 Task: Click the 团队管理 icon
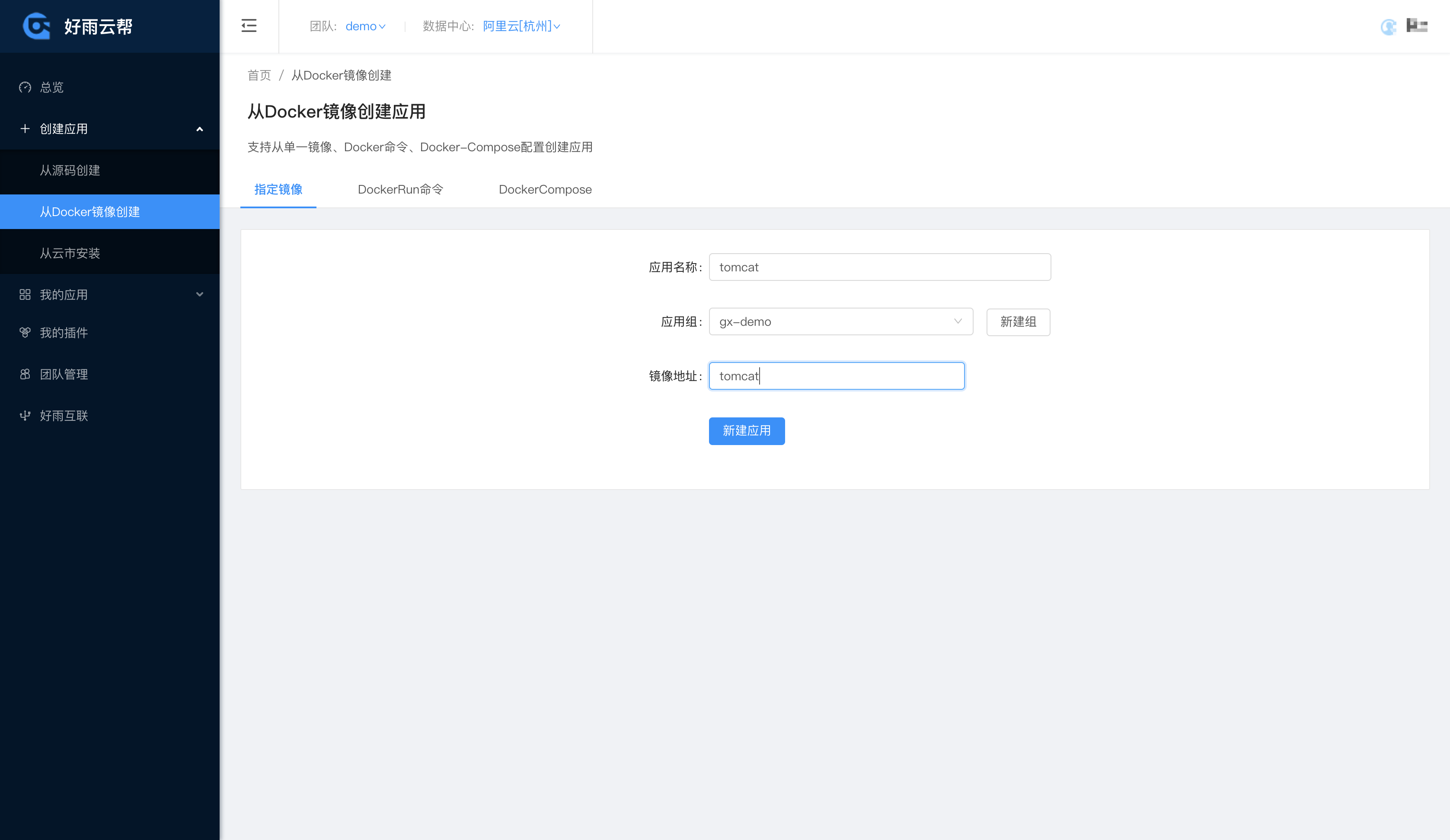[x=25, y=374]
